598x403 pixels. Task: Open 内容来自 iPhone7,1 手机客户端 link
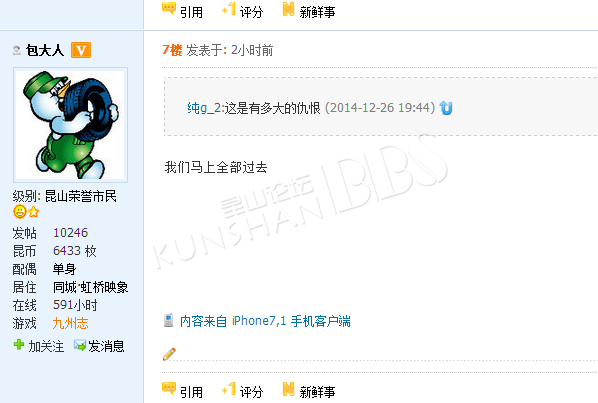pos(265,321)
